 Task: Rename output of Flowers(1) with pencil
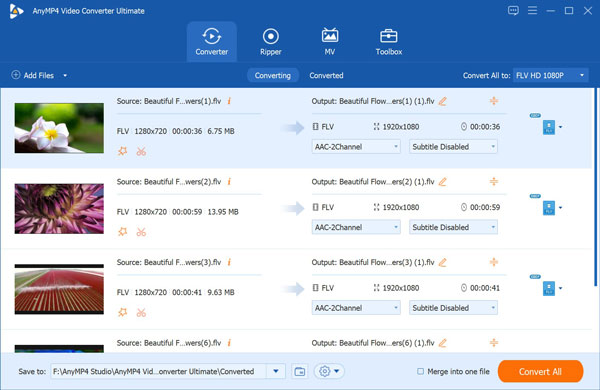pos(443,101)
